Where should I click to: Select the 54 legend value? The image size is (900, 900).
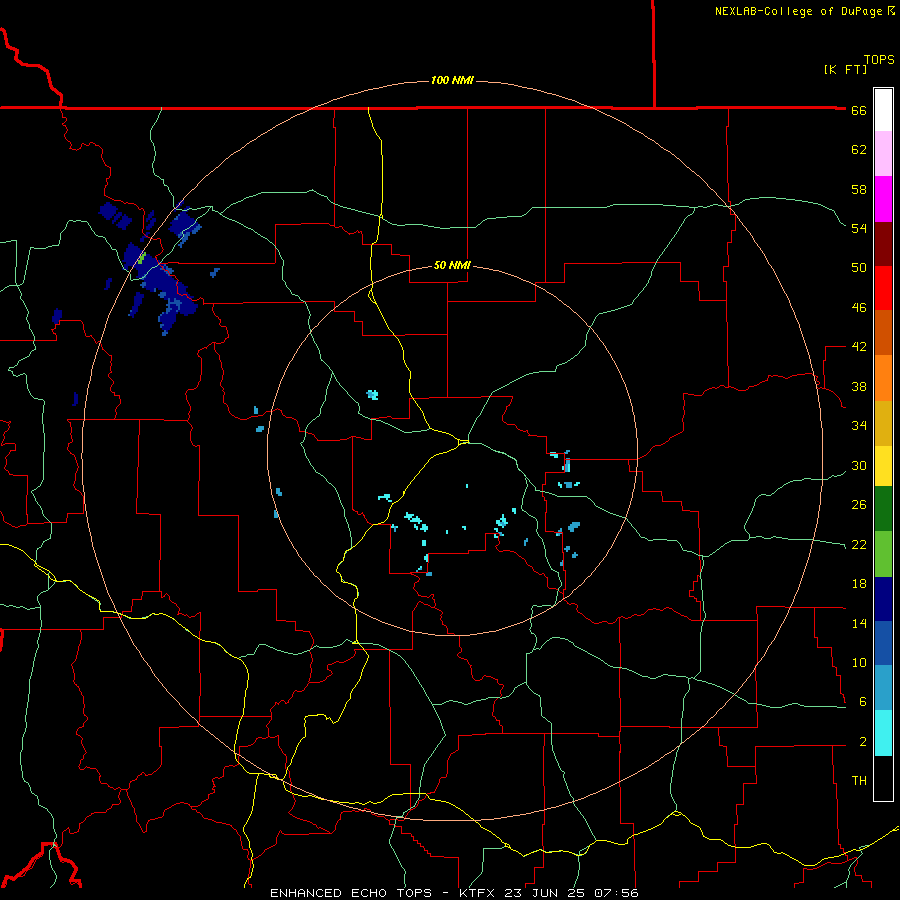859,228
